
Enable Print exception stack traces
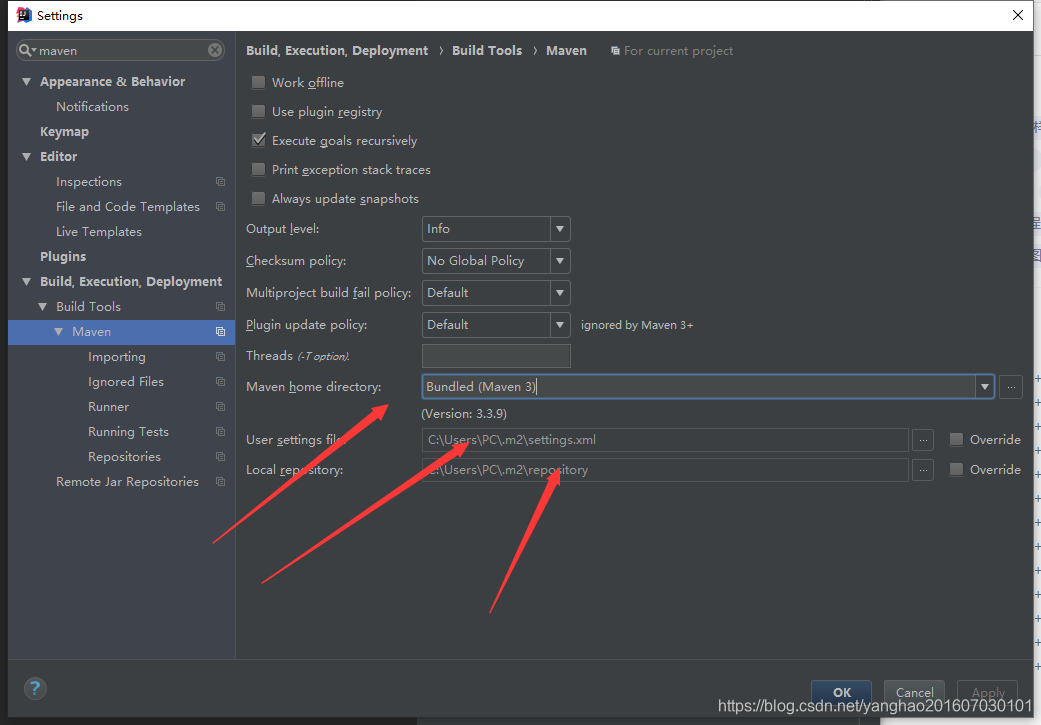coord(258,169)
